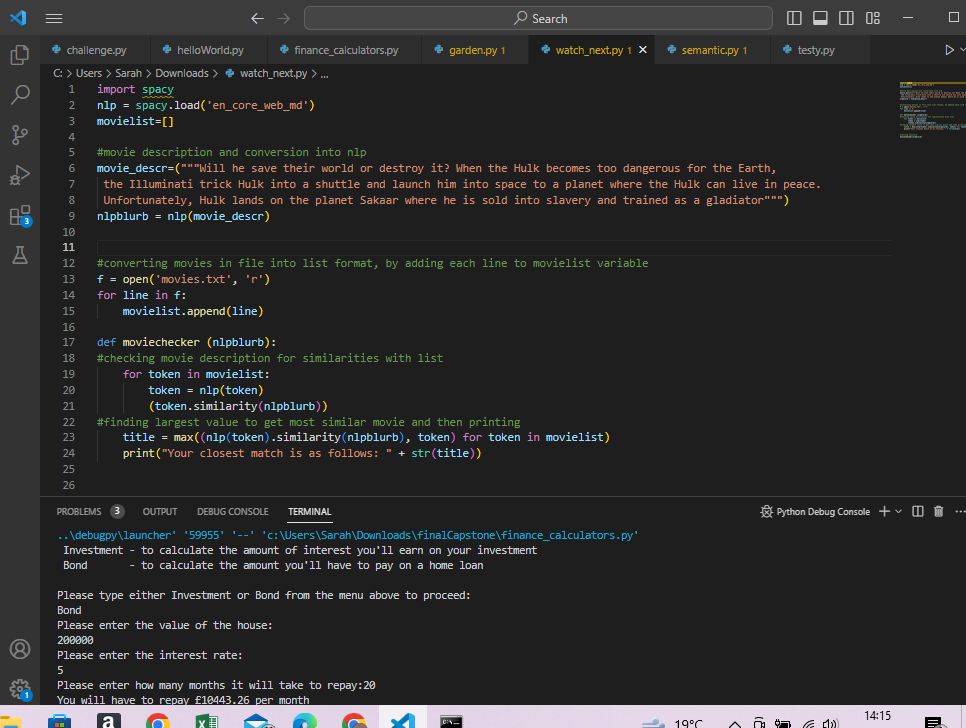
Task: Click the Downloads breadcrumb segment
Action: (181, 73)
